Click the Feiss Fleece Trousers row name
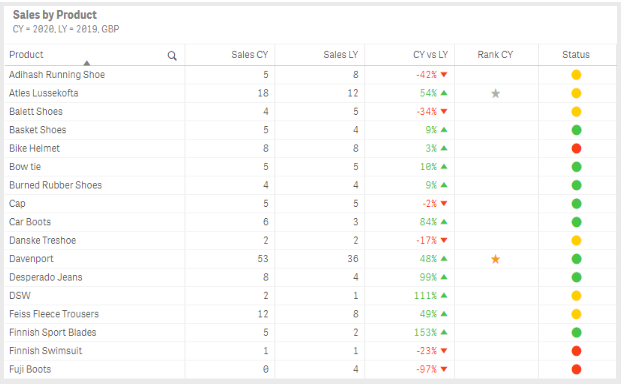The image size is (622, 384). click(x=54, y=314)
